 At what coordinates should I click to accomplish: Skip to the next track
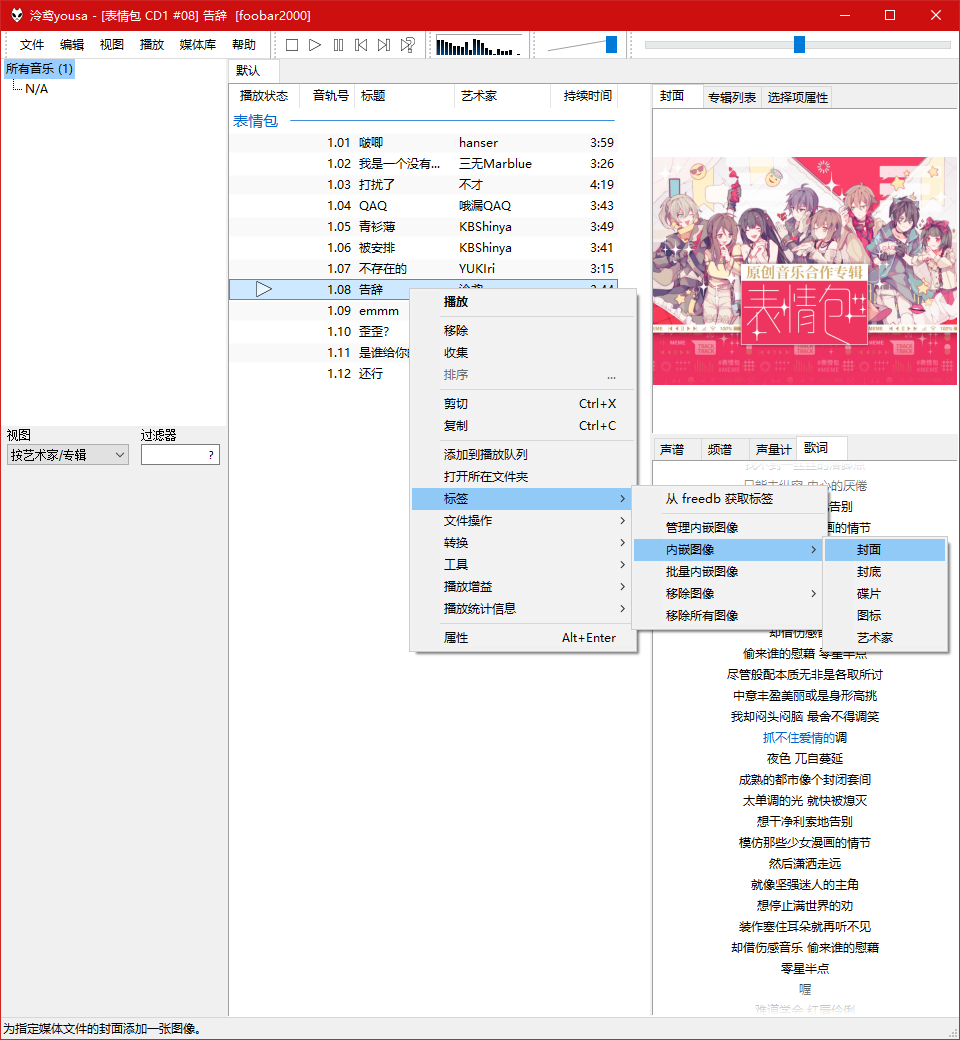click(384, 45)
